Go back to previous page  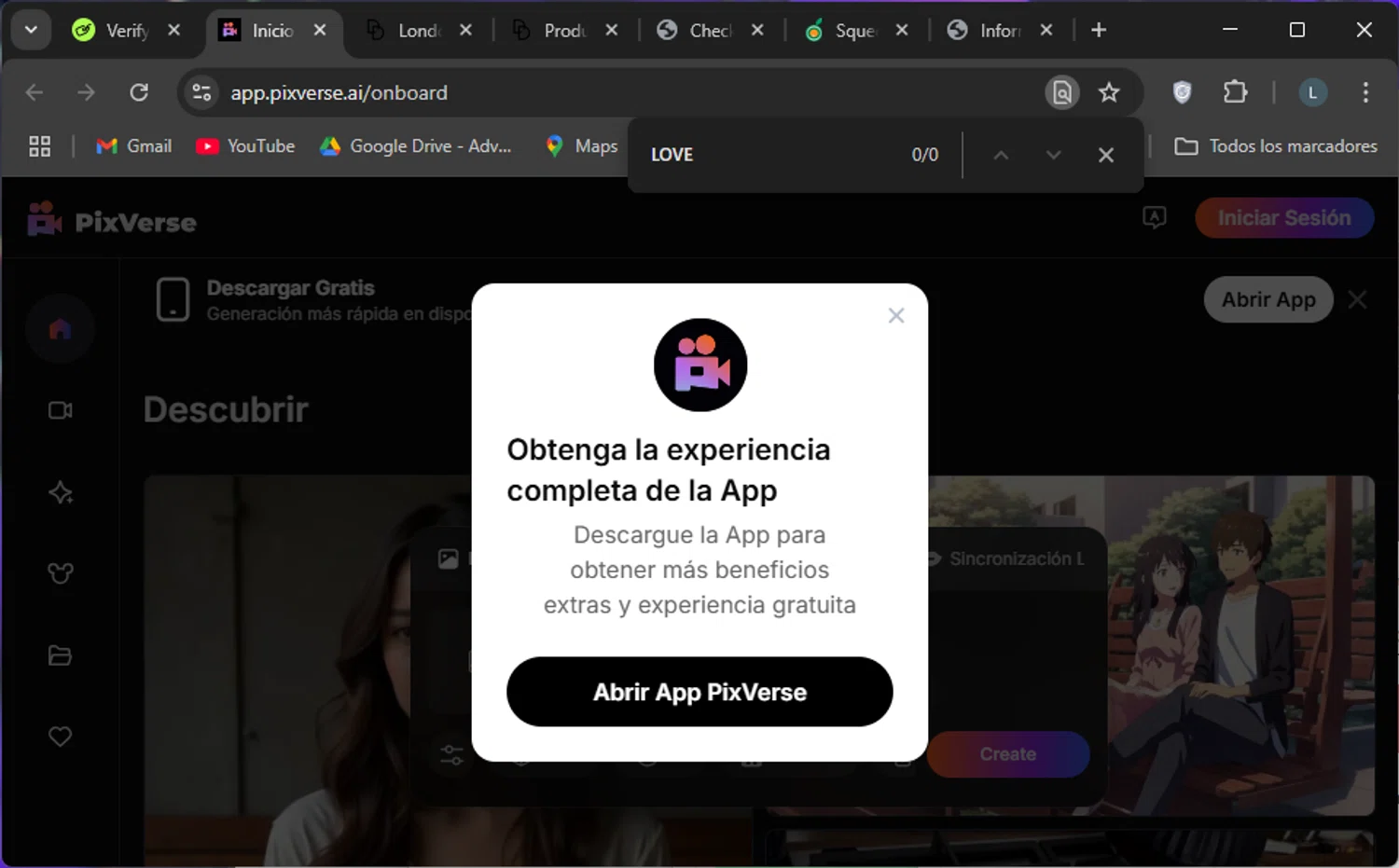click(x=35, y=92)
